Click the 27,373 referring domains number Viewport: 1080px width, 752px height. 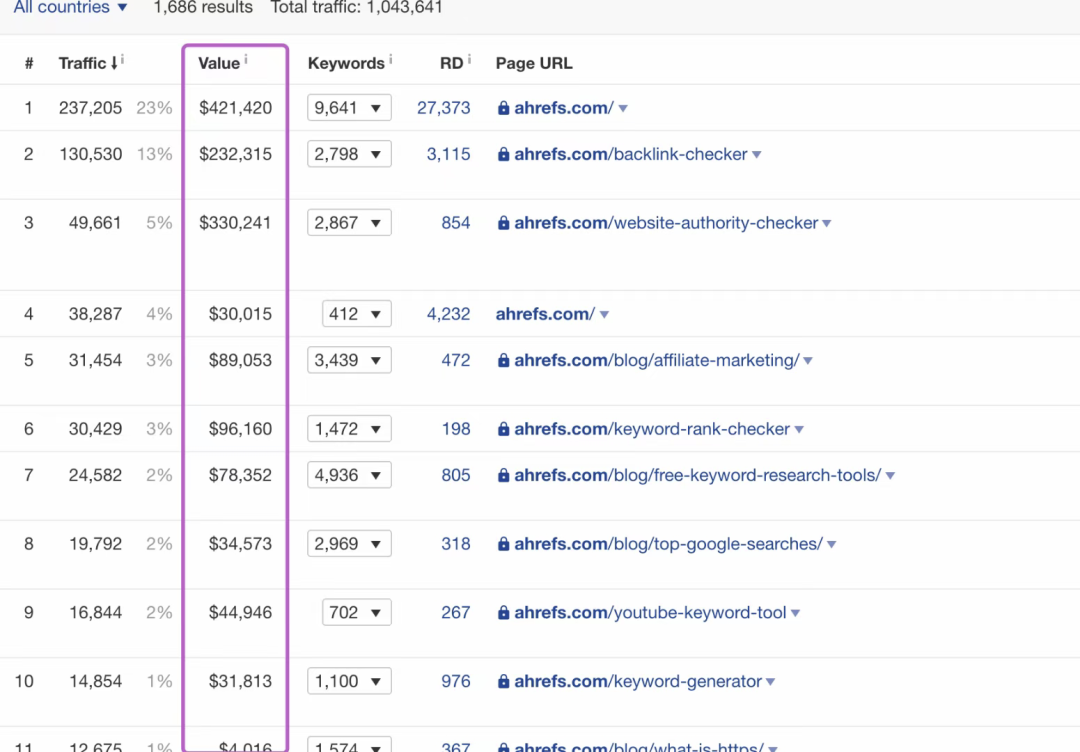pos(443,108)
